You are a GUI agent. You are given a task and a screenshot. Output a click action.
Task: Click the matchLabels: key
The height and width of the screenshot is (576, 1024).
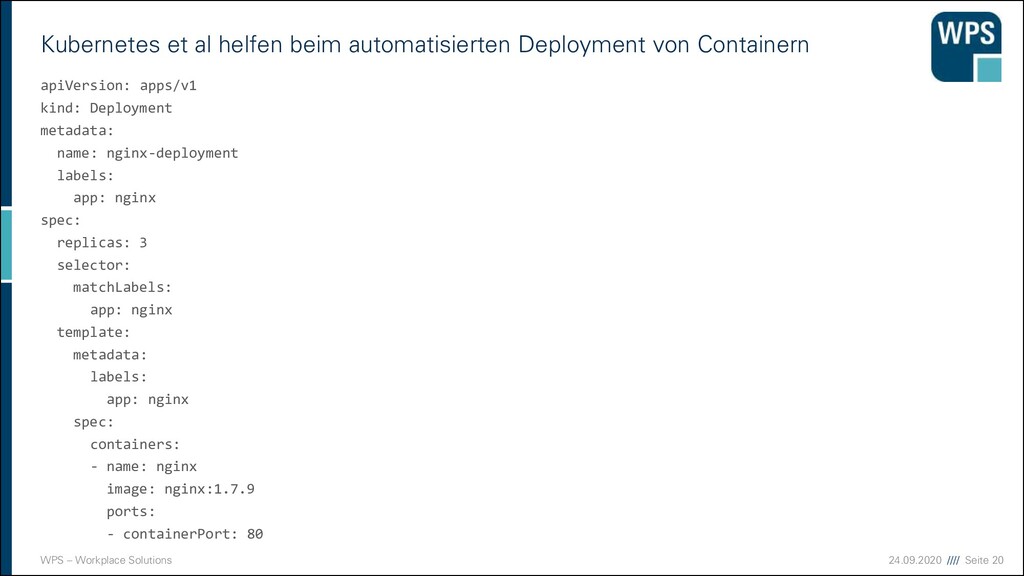point(122,287)
